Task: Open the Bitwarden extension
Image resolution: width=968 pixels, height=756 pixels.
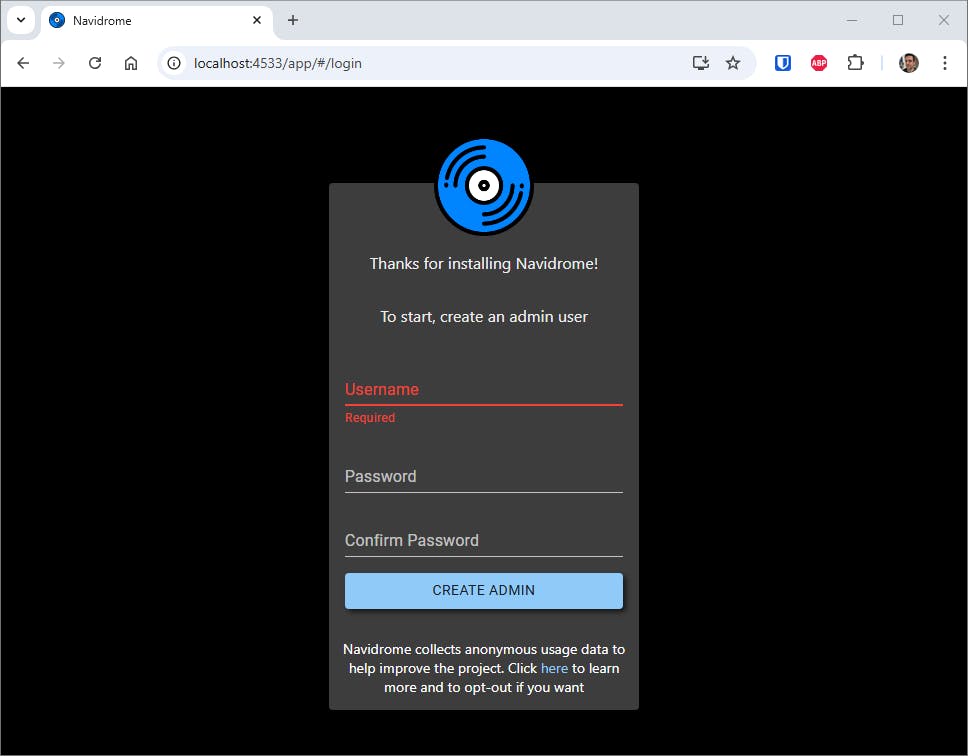Action: pyautogui.click(x=783, y=63)
